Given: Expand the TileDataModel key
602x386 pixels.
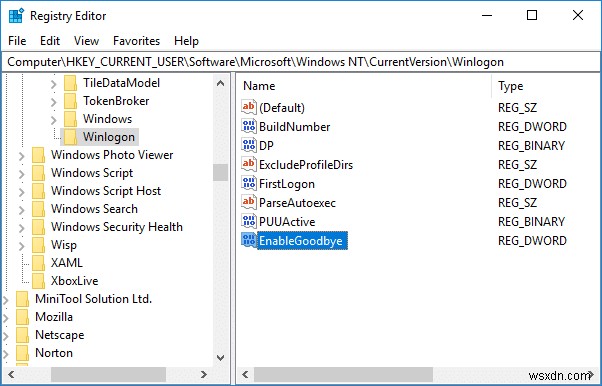Looking at the screenshot, I should coord(53,84).
